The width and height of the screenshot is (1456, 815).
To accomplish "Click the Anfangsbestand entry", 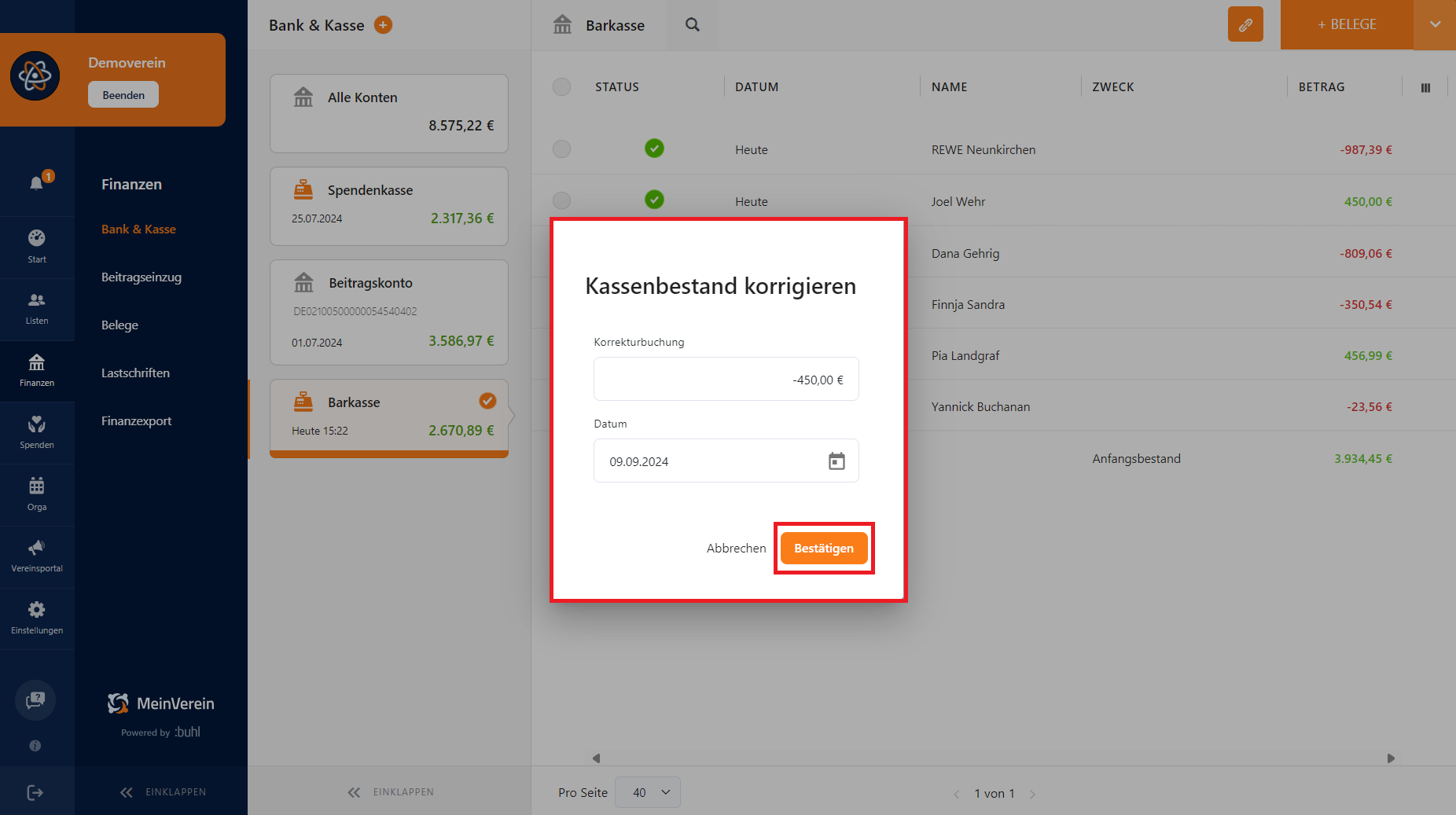I will (1136, 459).
